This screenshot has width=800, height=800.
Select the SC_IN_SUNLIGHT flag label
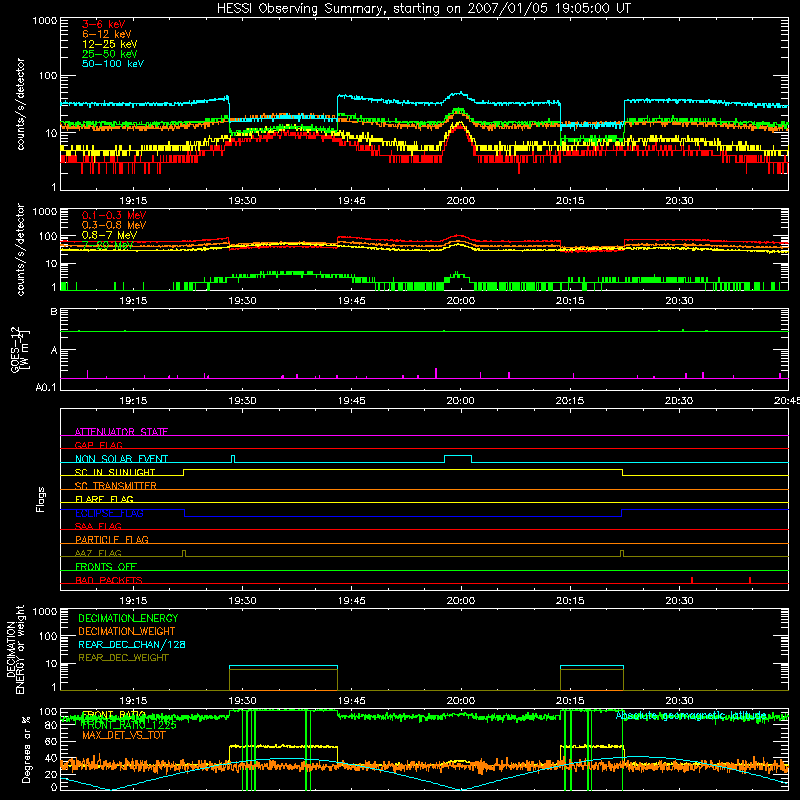[x=115, y=472]
